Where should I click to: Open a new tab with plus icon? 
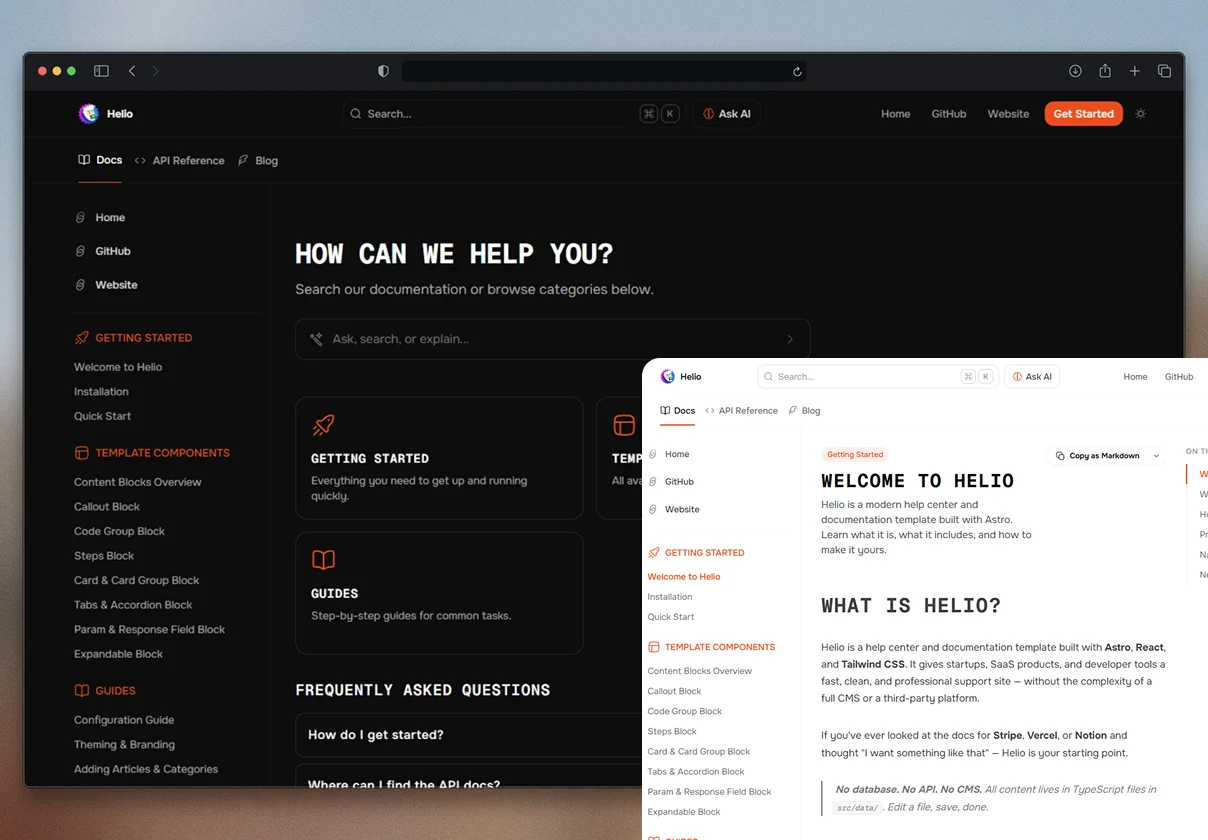point(1135,71)
